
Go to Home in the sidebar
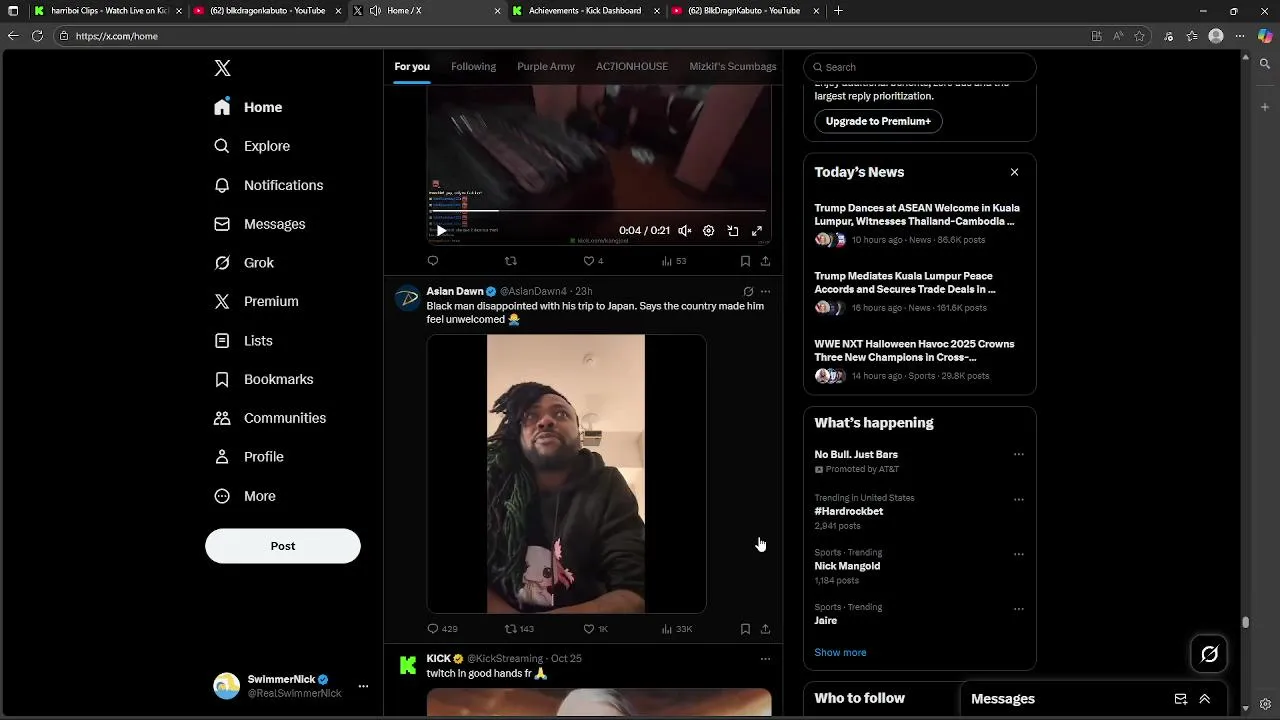249,107
